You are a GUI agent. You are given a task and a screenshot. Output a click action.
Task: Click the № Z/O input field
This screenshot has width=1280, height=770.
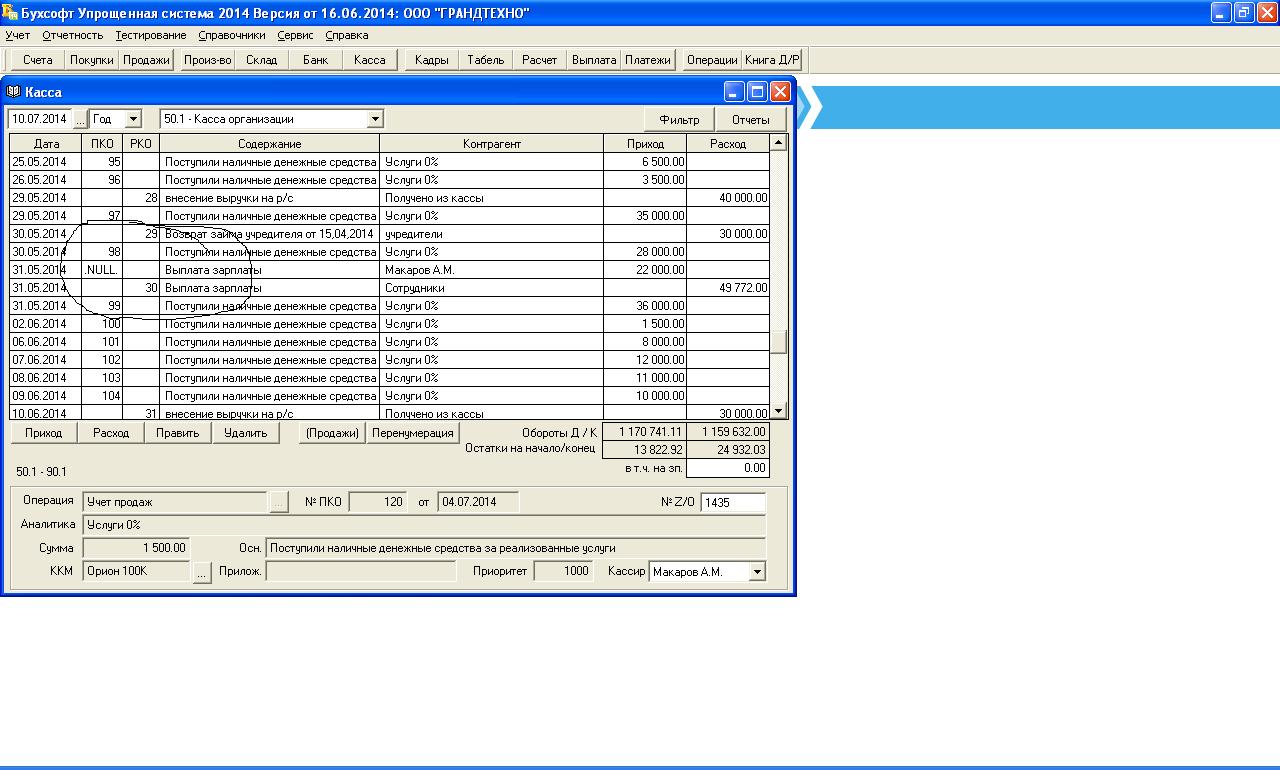click(x=732, y=503)
